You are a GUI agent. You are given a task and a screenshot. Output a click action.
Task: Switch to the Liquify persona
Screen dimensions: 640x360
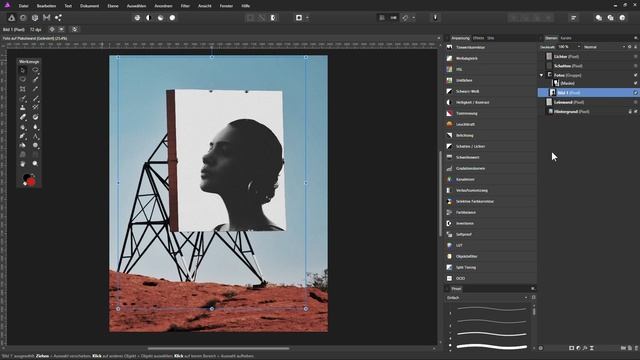(x=23, y=18)
